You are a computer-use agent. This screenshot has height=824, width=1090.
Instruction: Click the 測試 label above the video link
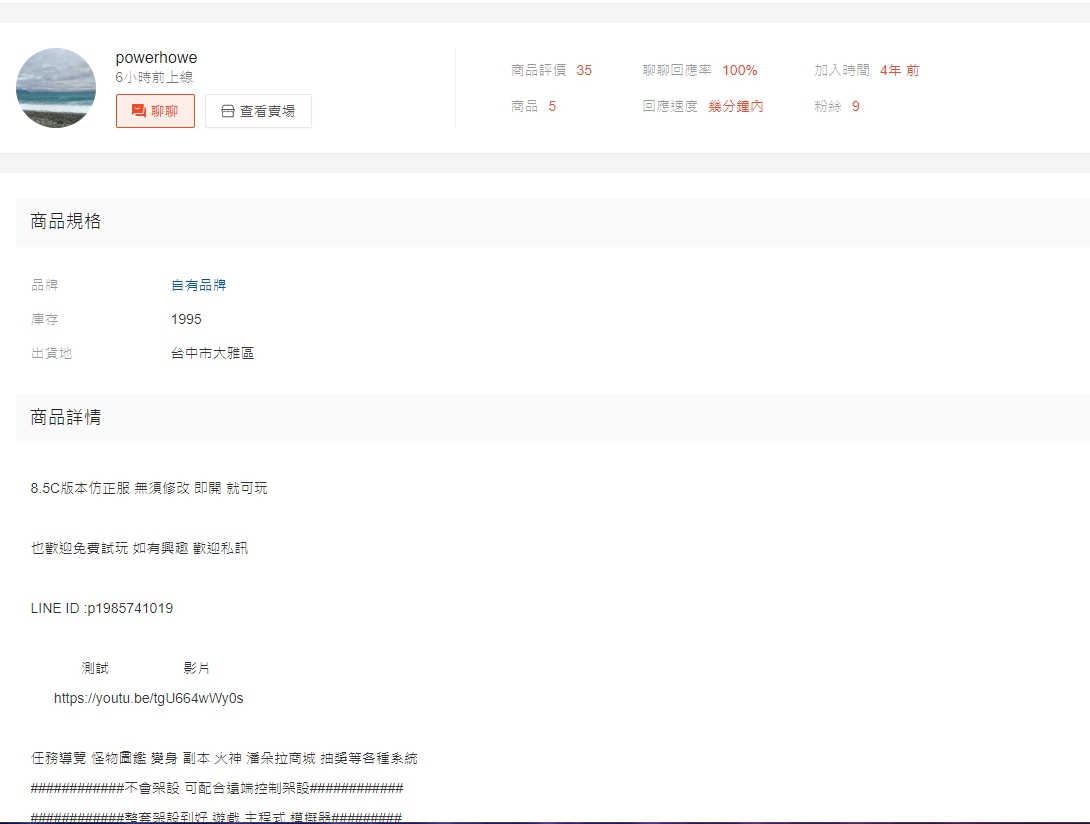[x=95, y=668]
